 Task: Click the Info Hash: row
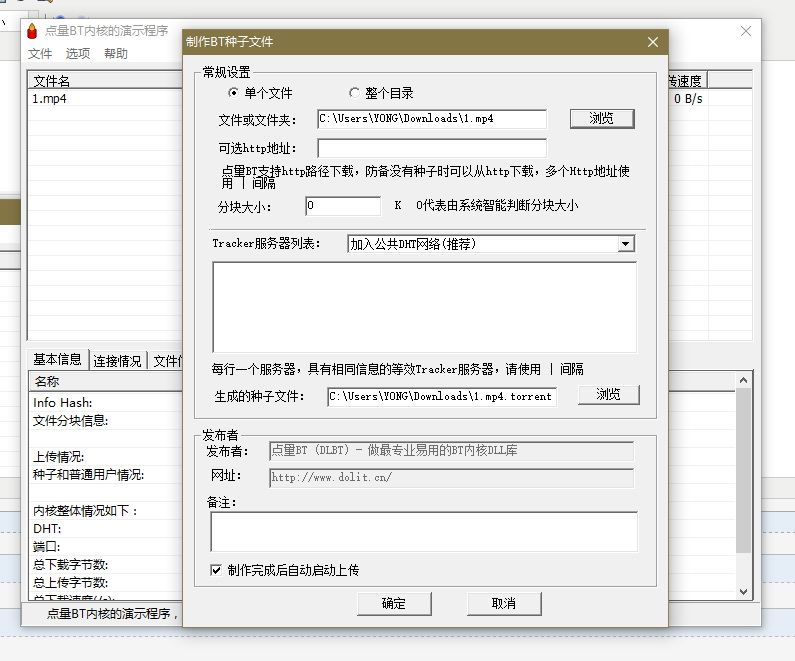tap(105, 402)
